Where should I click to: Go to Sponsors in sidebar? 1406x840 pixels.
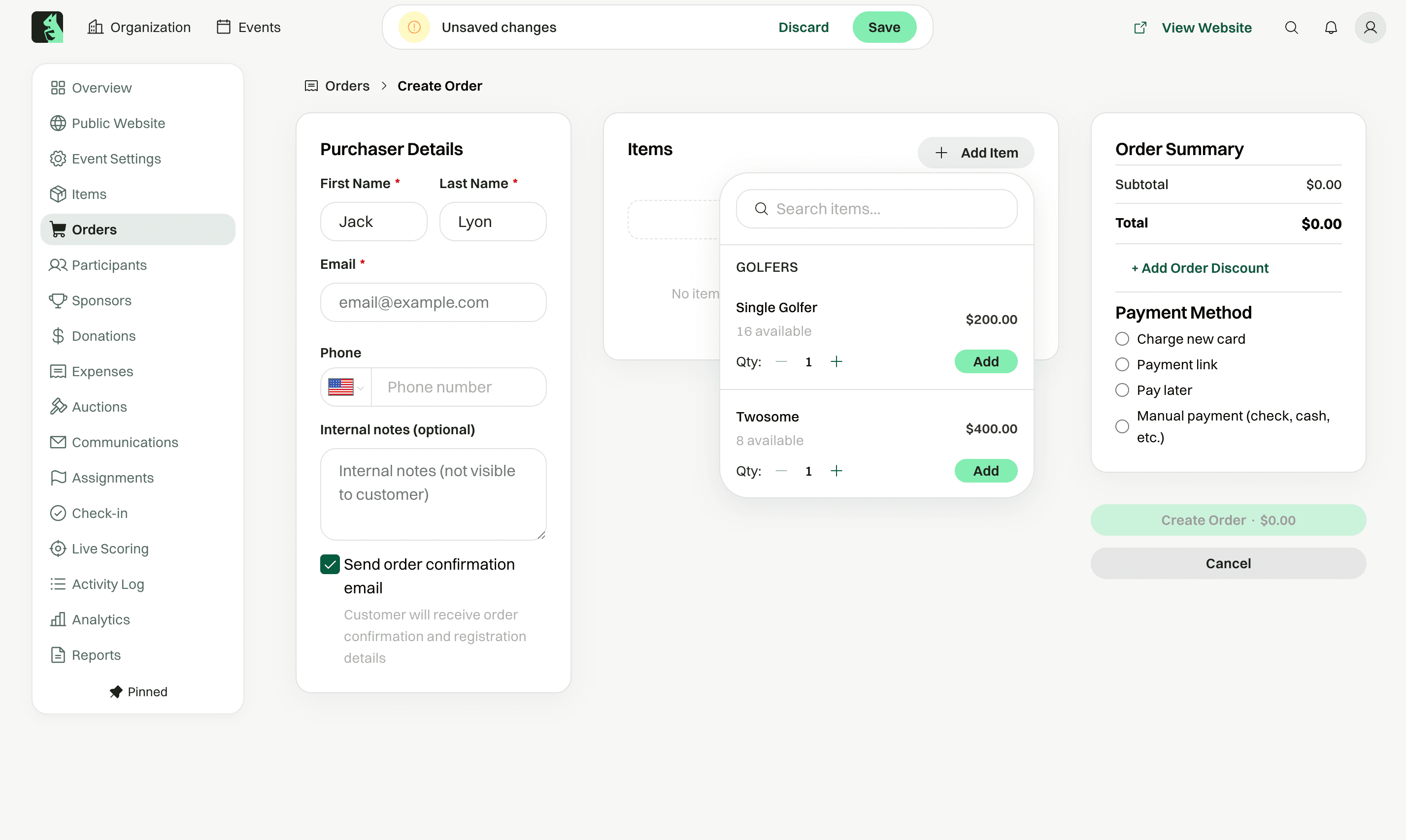[x=137, y=300]
